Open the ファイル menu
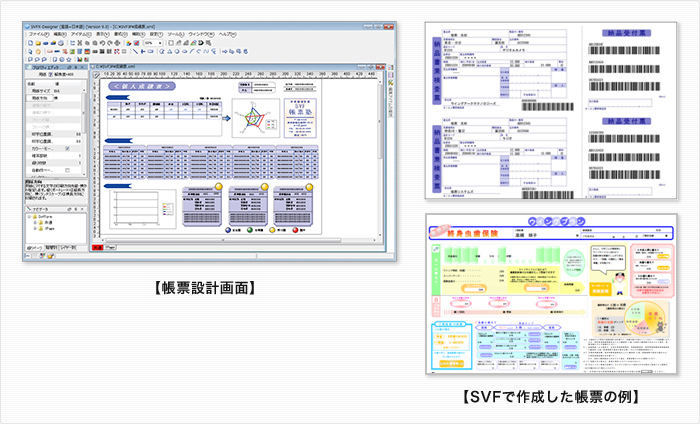Screen dimensions: 700x424 click(38, 34)
